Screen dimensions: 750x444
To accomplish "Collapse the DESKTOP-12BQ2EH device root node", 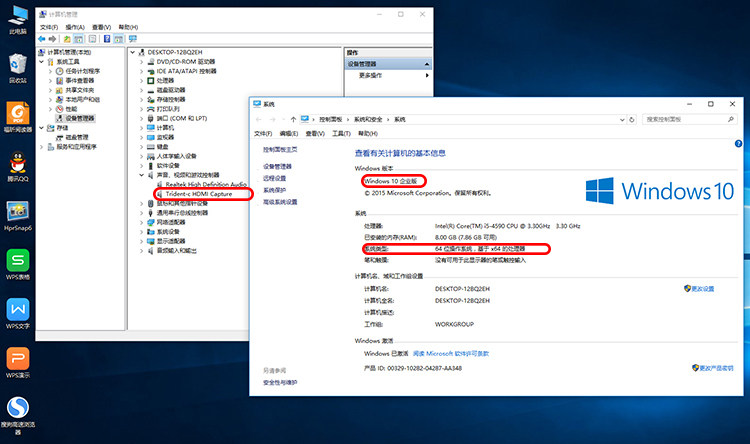I will point(133,52).
